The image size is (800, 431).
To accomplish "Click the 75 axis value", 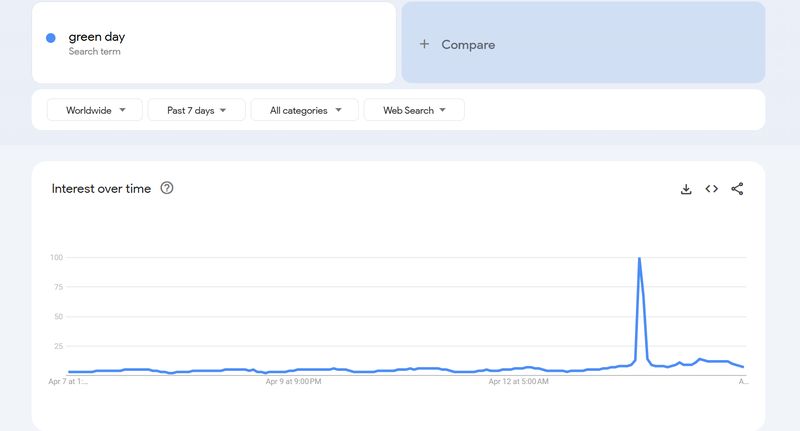I will tap(59, 287).
